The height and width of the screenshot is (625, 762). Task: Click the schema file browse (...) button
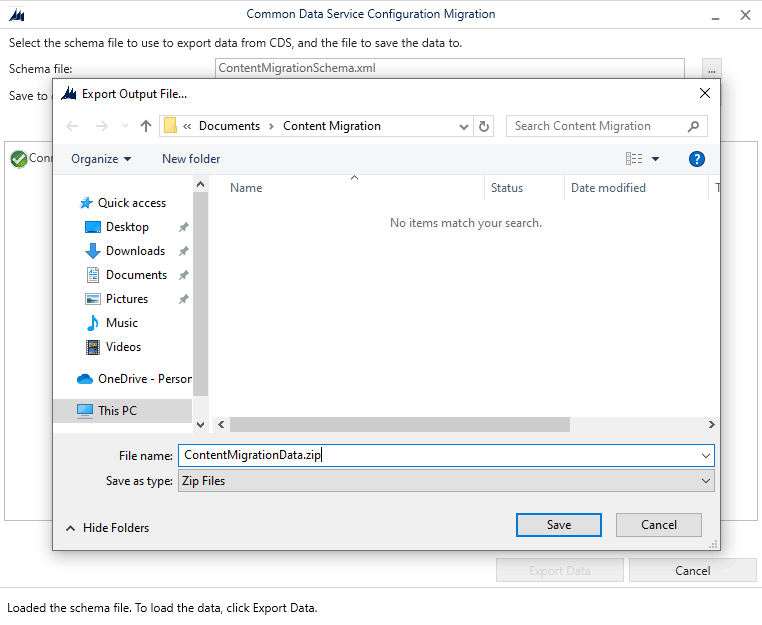(711, 69)
